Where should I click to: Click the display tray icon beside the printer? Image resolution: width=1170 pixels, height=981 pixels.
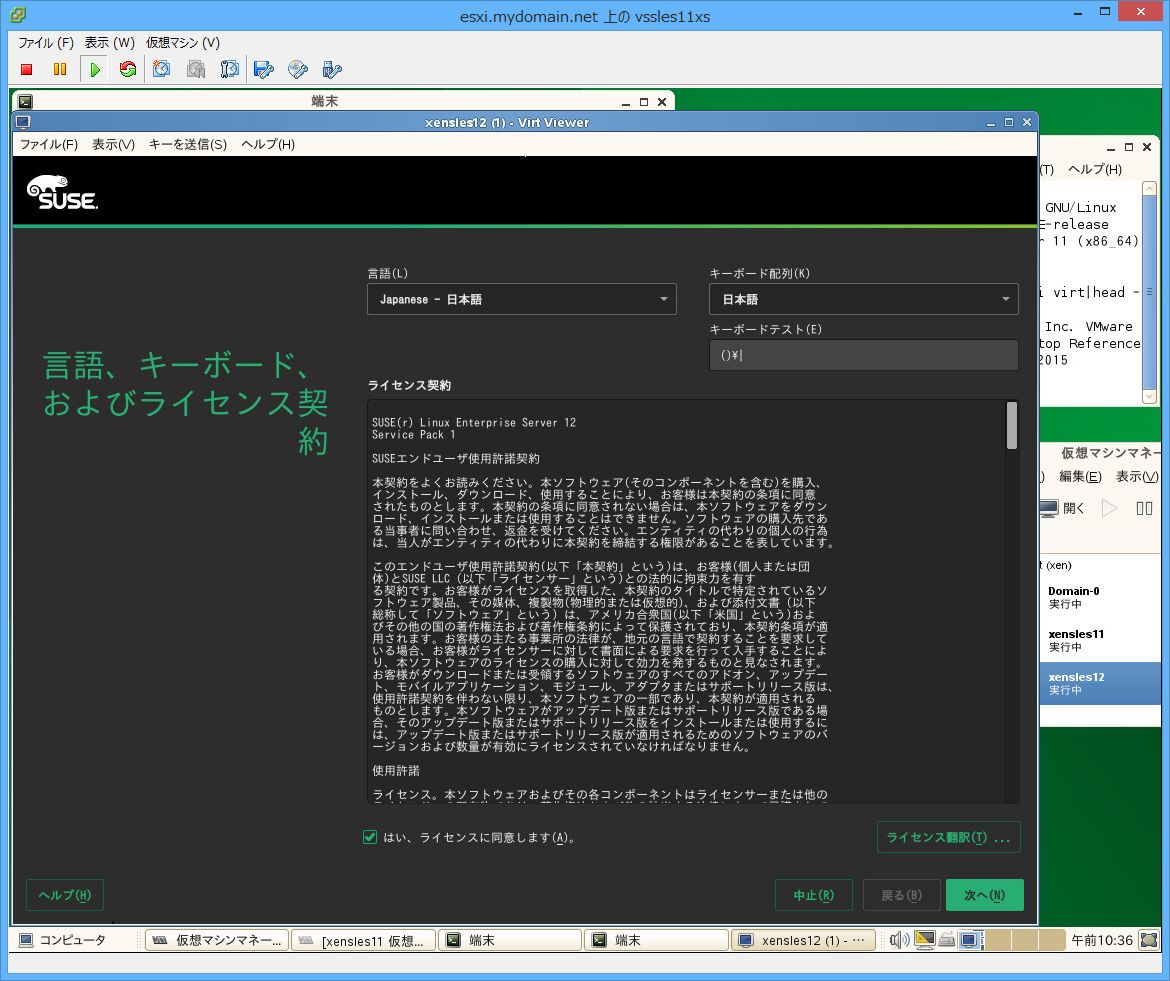pos(969,940)
